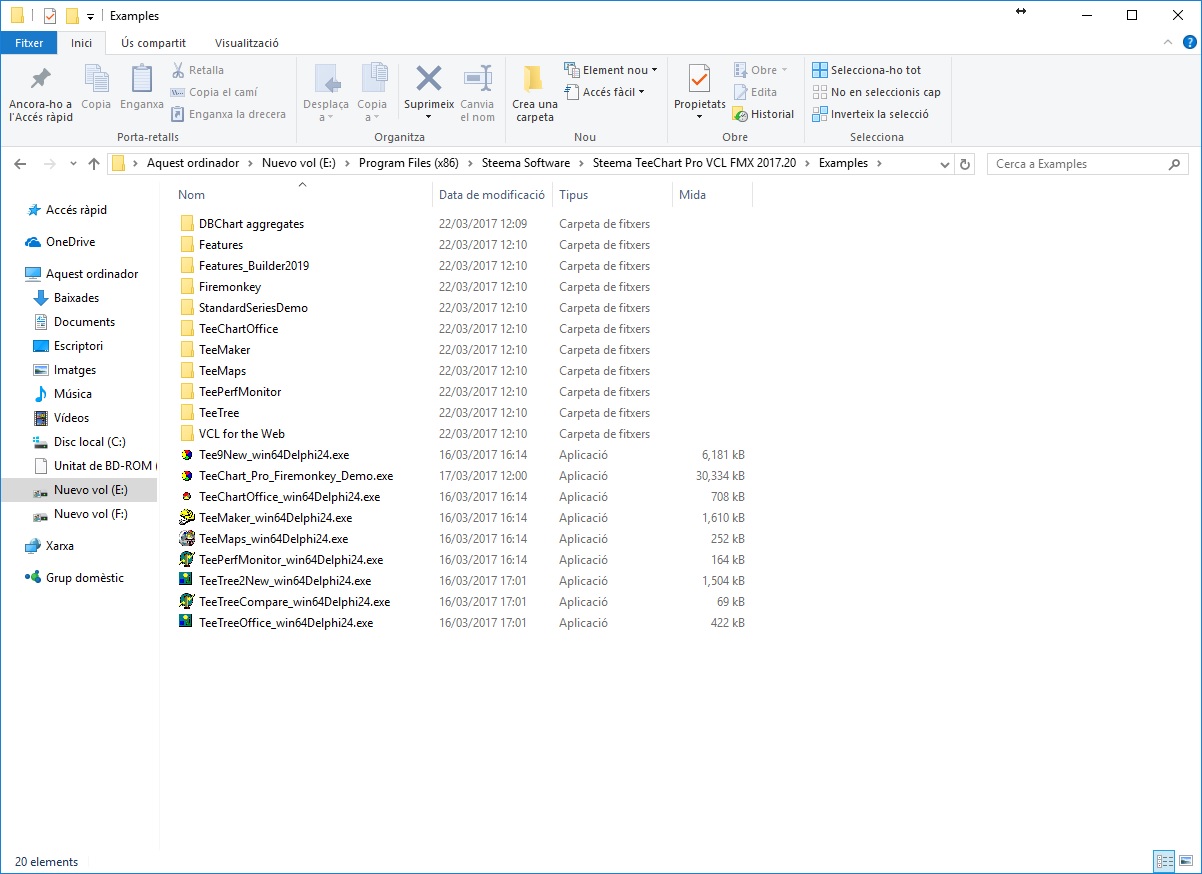Select TeeTreeCompare_win64Delphi24.exe file

coord(294,602)
